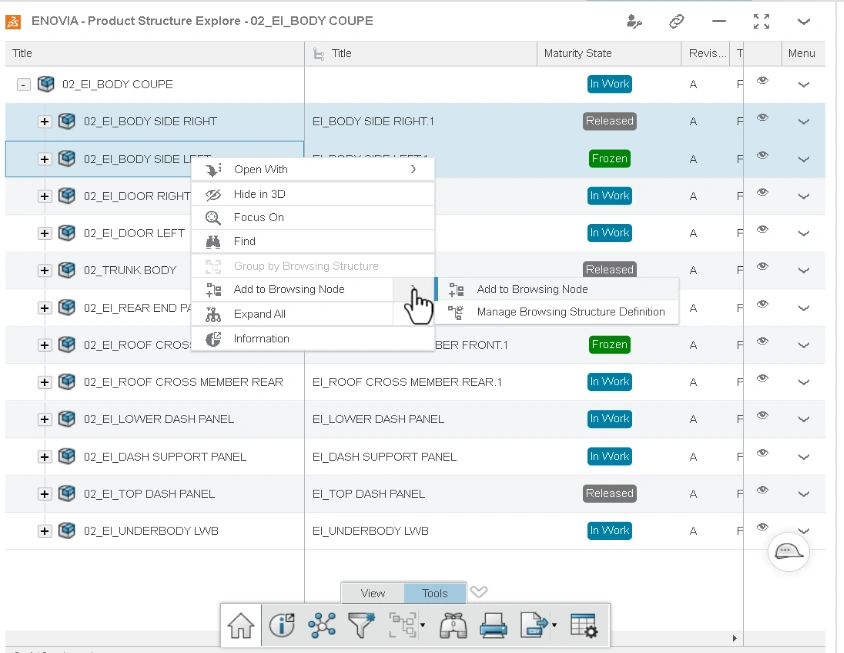Image resolution: width=844 pixels, height=653 pixels.
Task: Click the fullscreen expand icon in title bar
Action: click(761, 22)
